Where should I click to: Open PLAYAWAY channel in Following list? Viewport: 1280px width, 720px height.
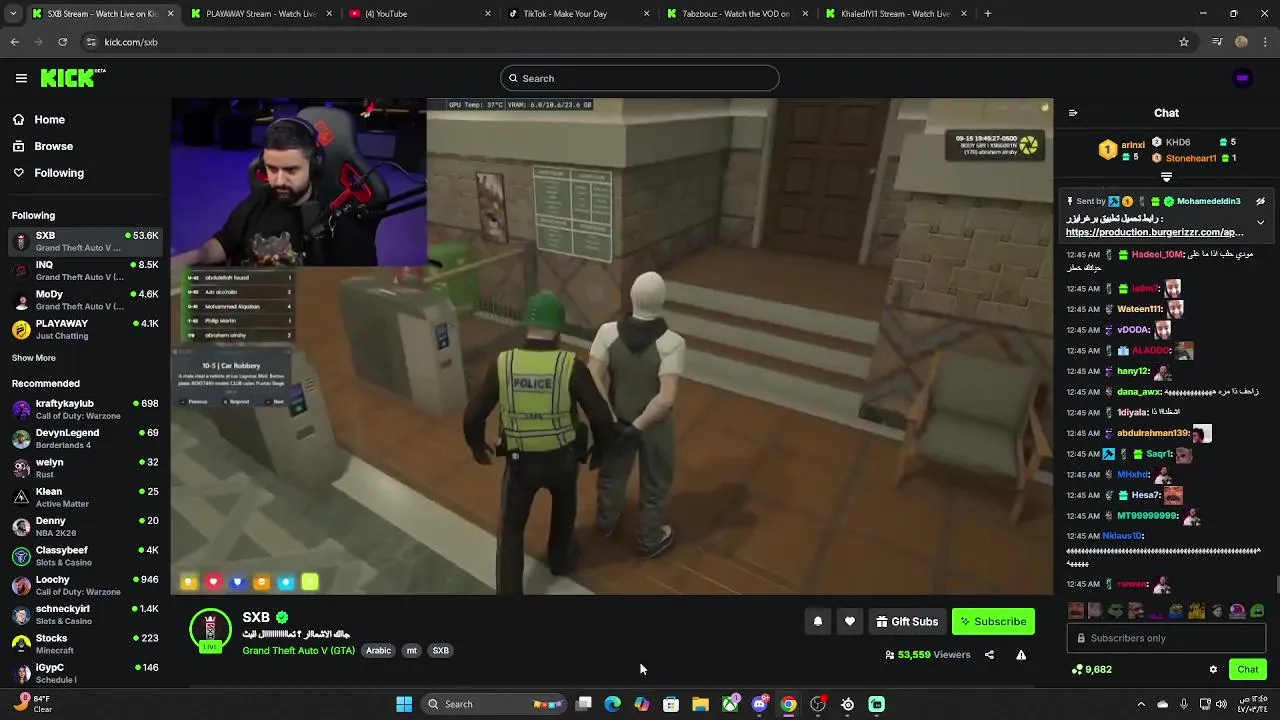click(85, 329)
